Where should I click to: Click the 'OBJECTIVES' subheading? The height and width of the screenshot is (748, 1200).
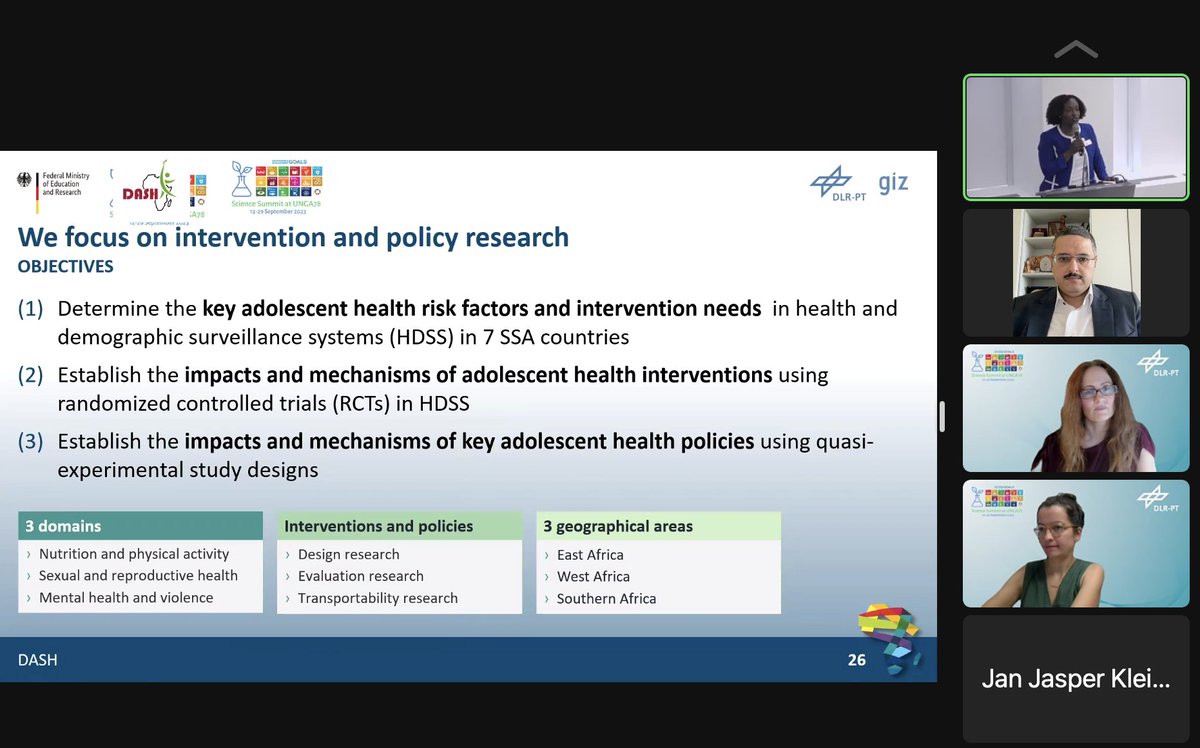pos(65,267)
